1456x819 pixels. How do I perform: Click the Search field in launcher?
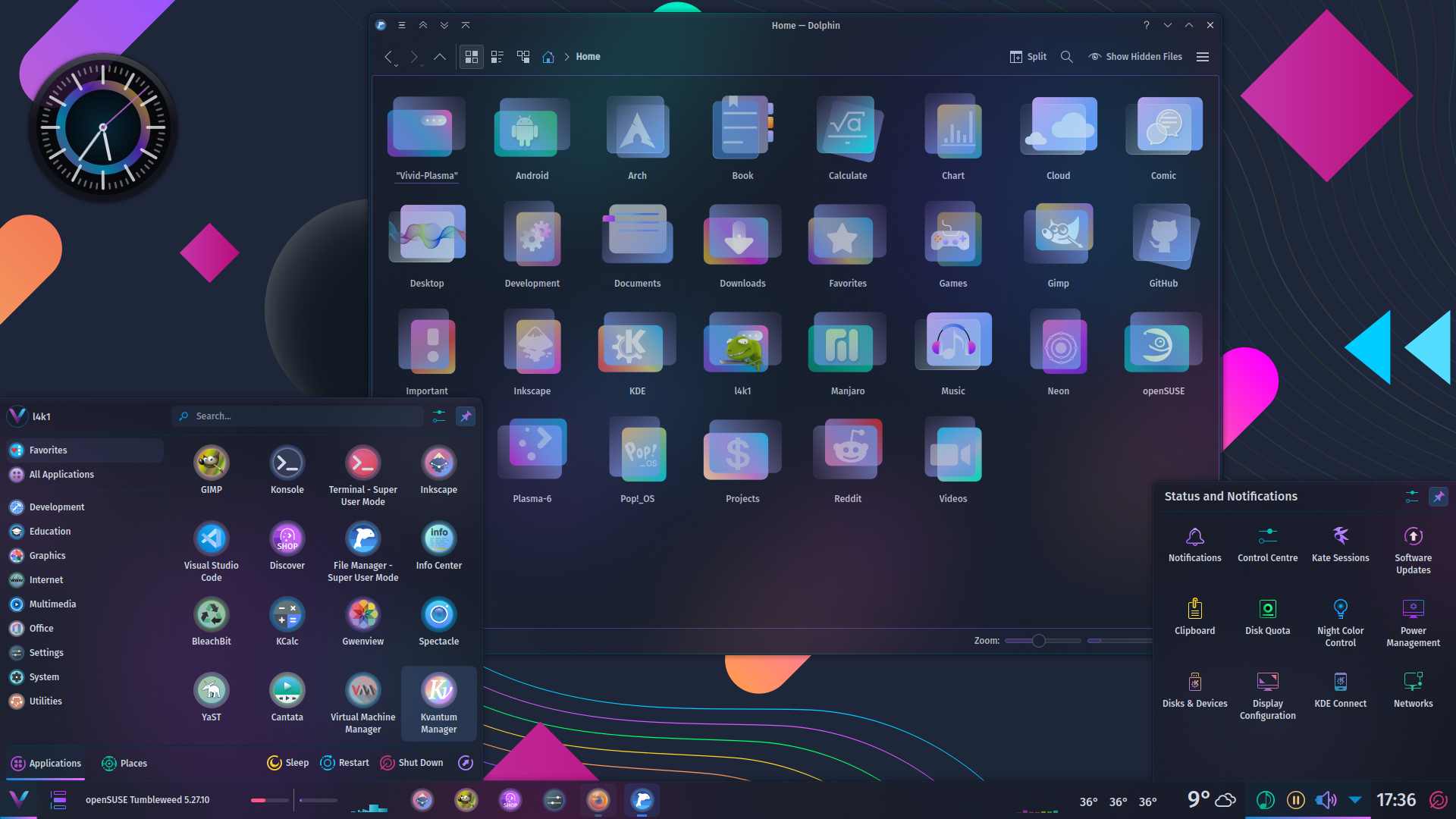pyautogui.click(x=297, y=416)
